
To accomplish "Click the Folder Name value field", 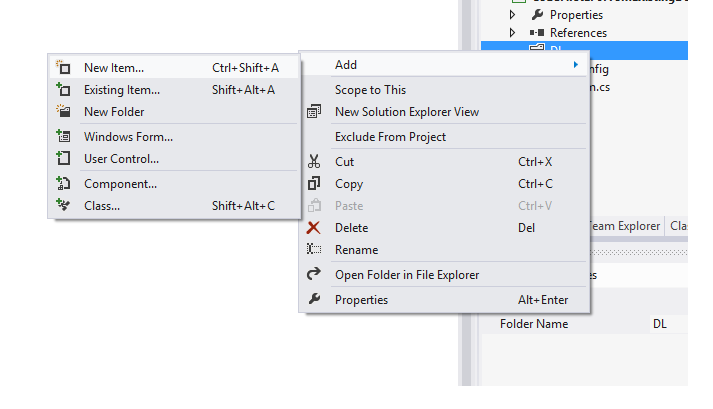I will tap(667, 324).
